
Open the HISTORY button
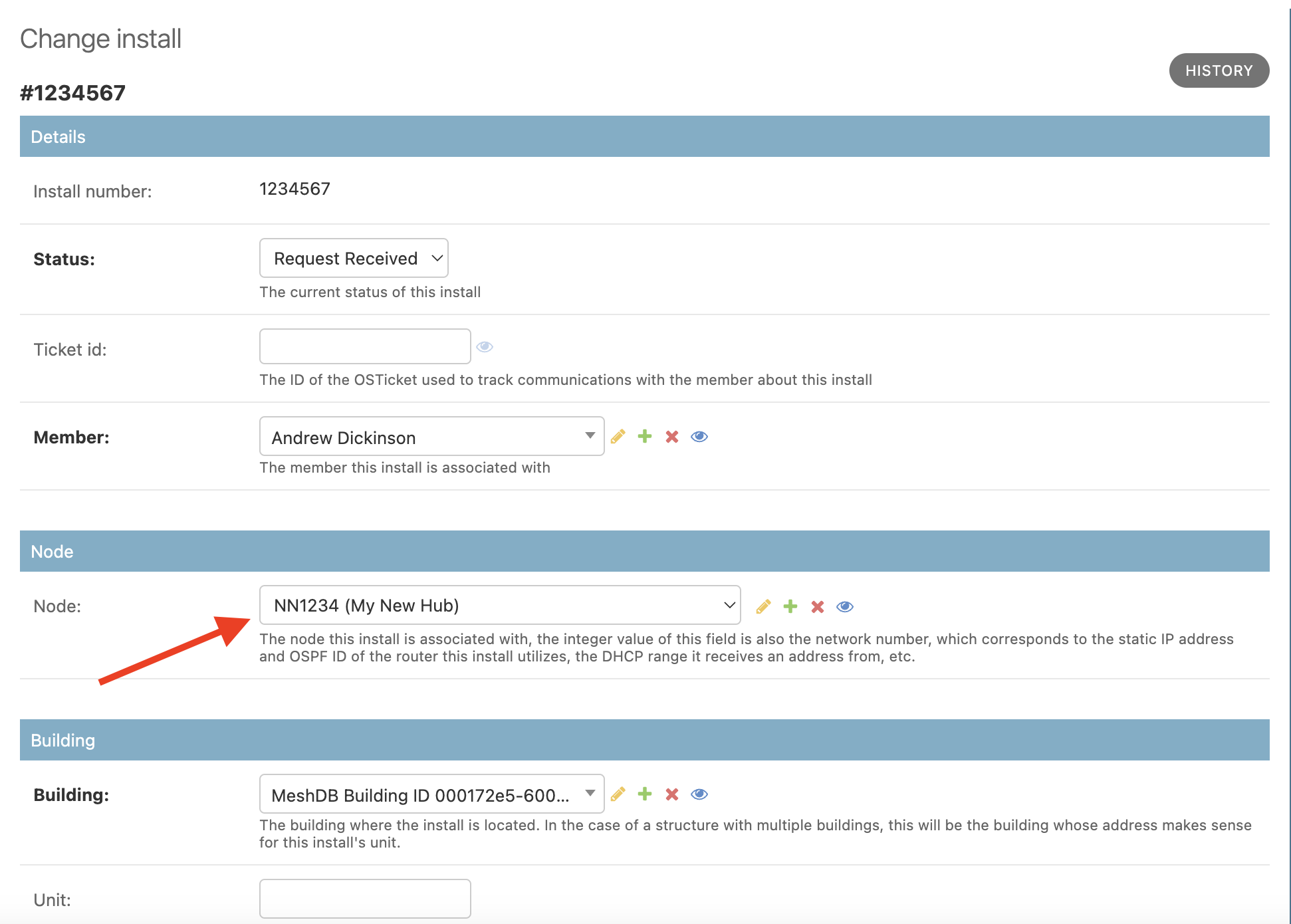coord(1219,70)
